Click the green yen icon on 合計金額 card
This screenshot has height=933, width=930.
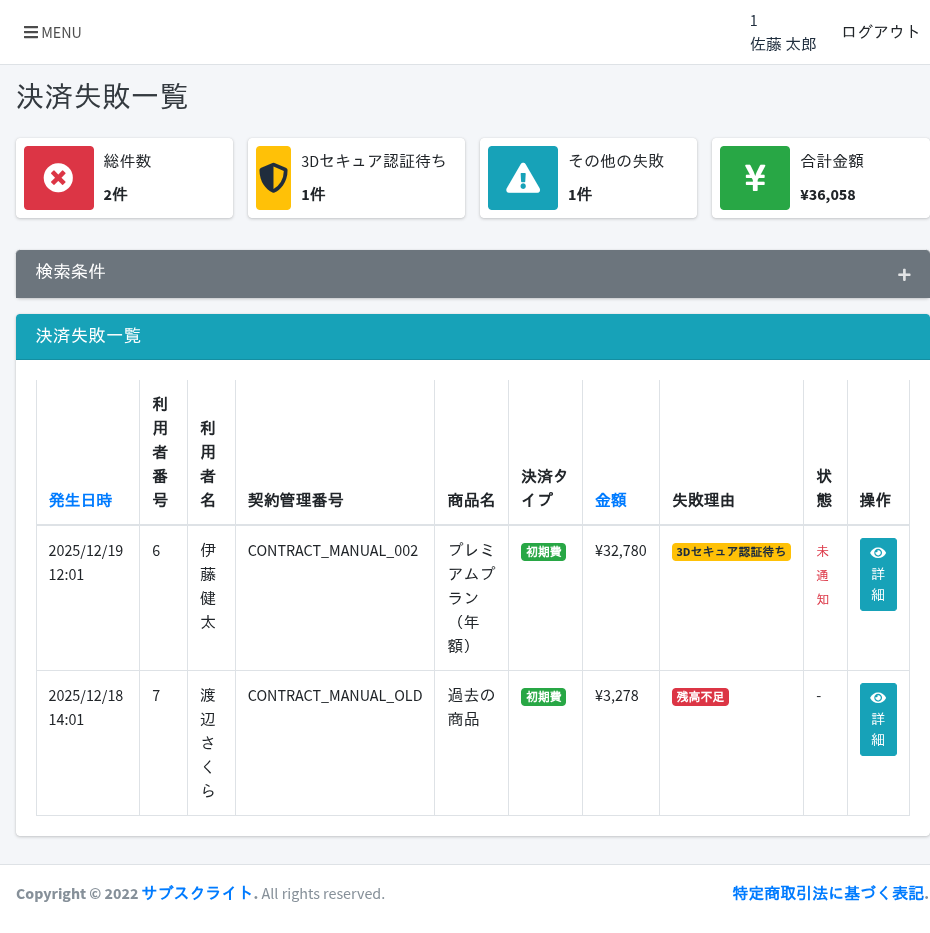coord(755,177)
